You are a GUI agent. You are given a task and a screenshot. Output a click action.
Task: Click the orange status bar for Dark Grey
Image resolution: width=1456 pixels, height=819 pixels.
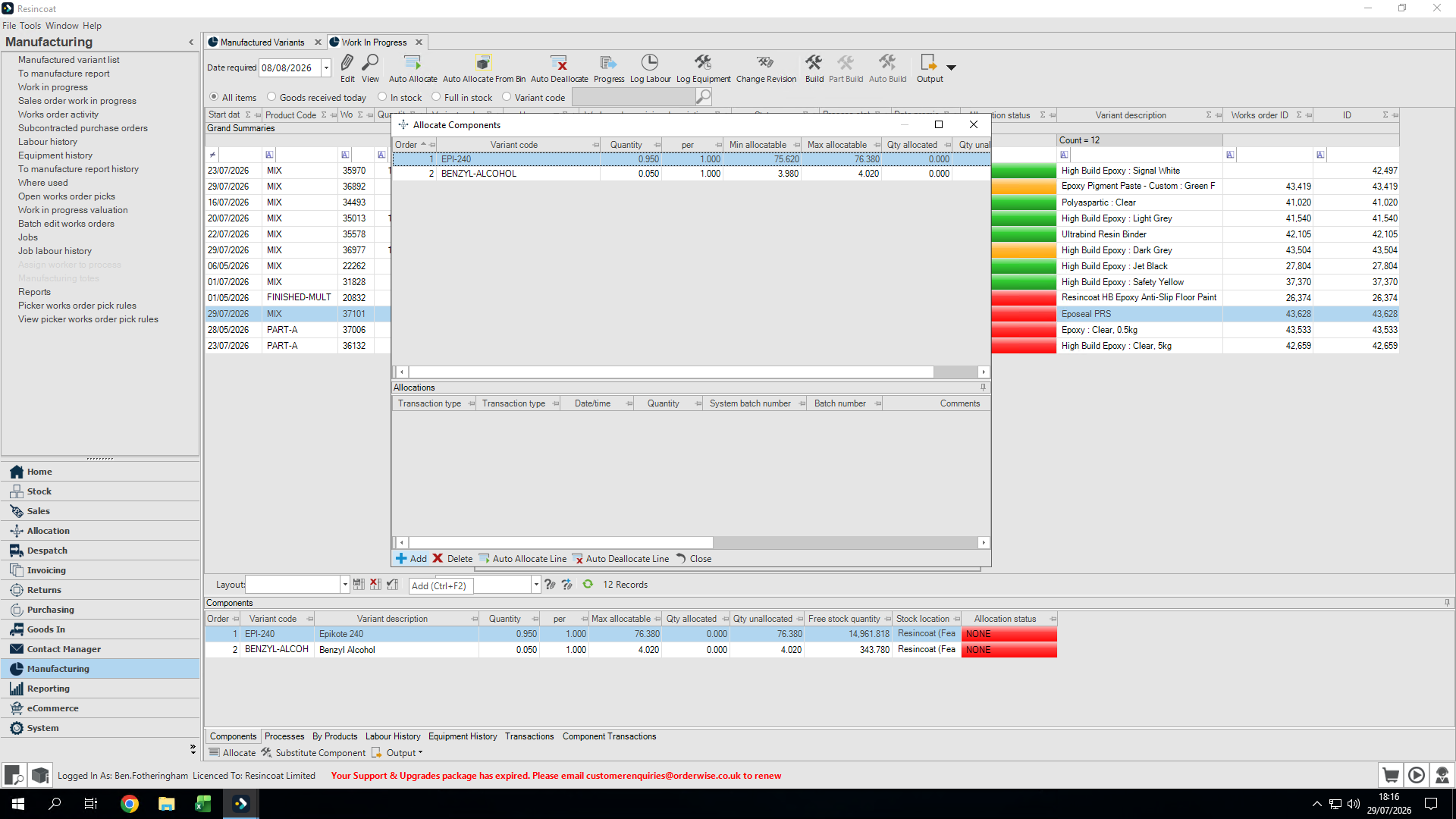point(1023,250)
